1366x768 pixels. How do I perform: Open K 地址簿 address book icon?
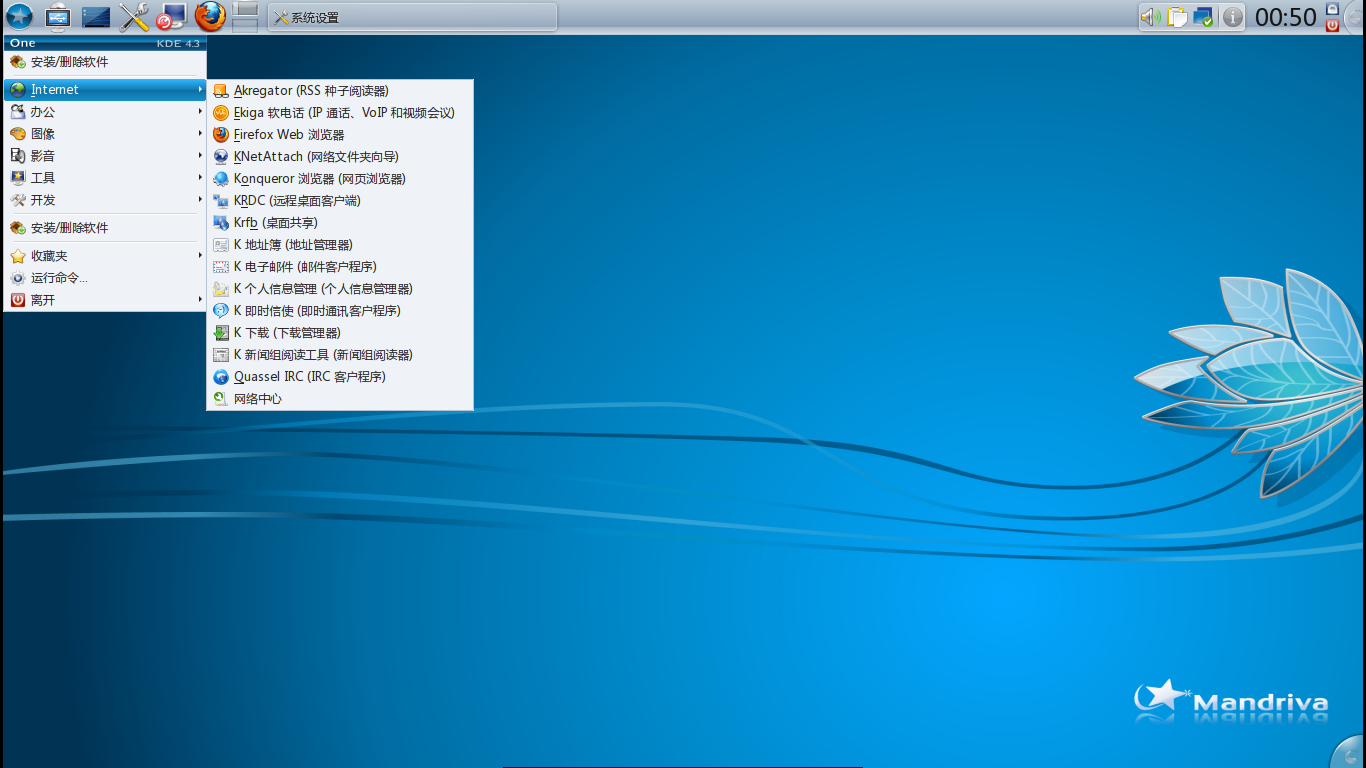221,245
